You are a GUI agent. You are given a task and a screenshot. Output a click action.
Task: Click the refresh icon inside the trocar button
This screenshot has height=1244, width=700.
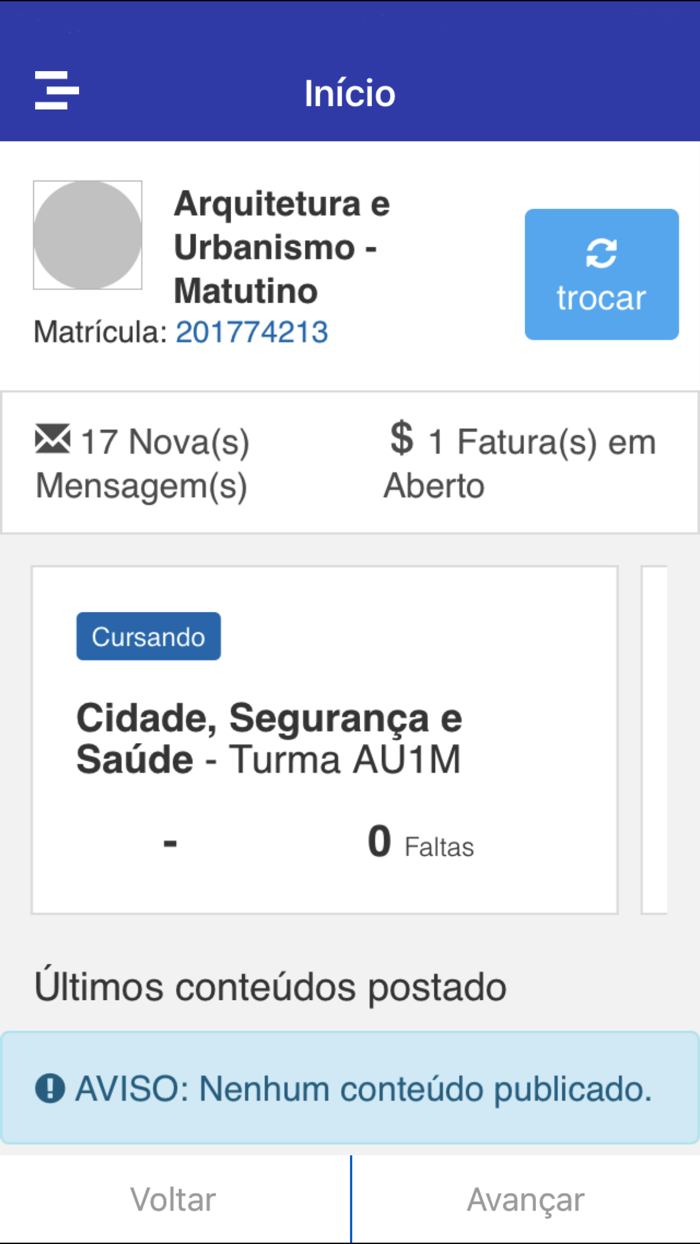tap(601, 252)
